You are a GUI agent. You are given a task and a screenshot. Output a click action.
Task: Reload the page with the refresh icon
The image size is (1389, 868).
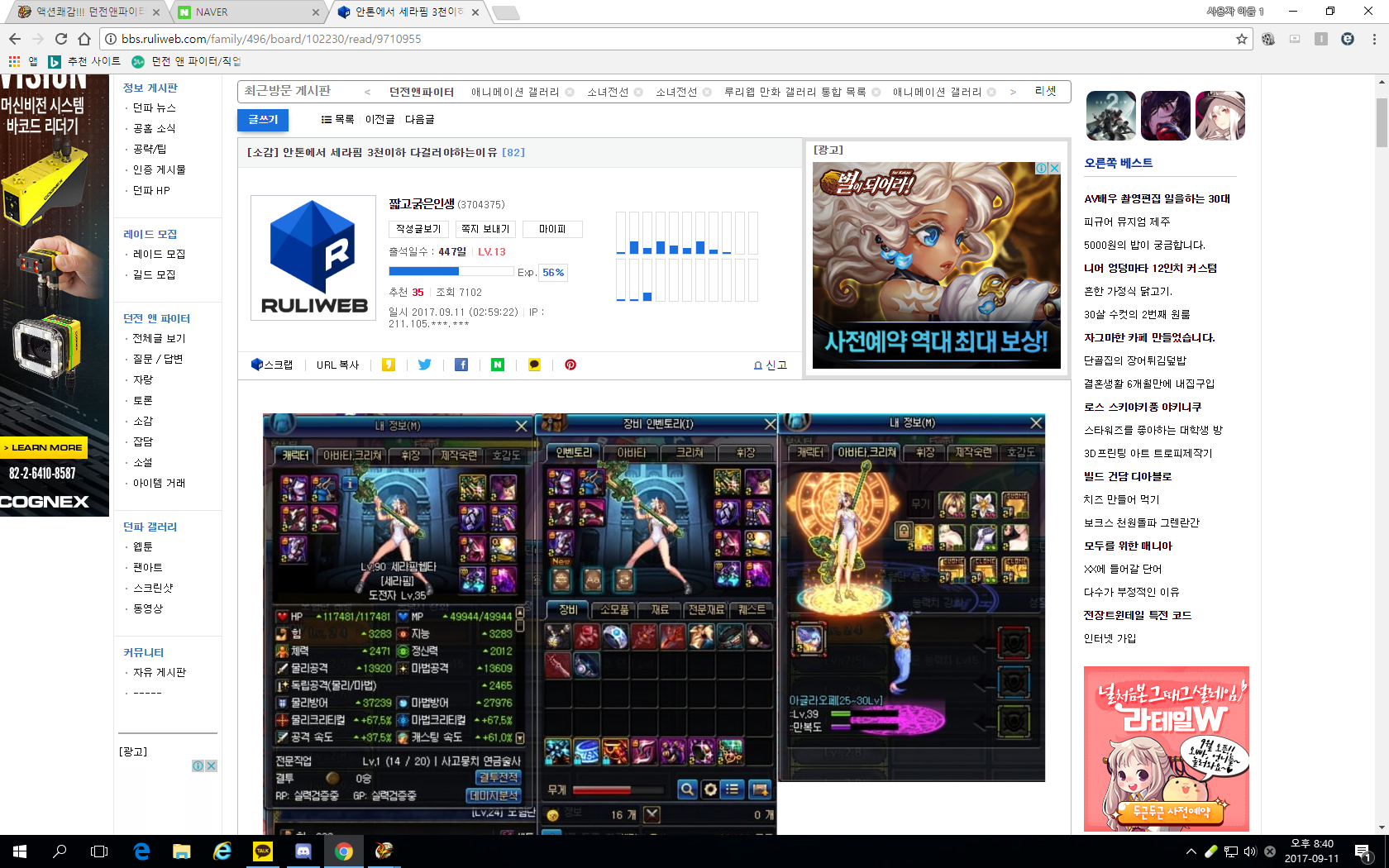pos(61,39)
